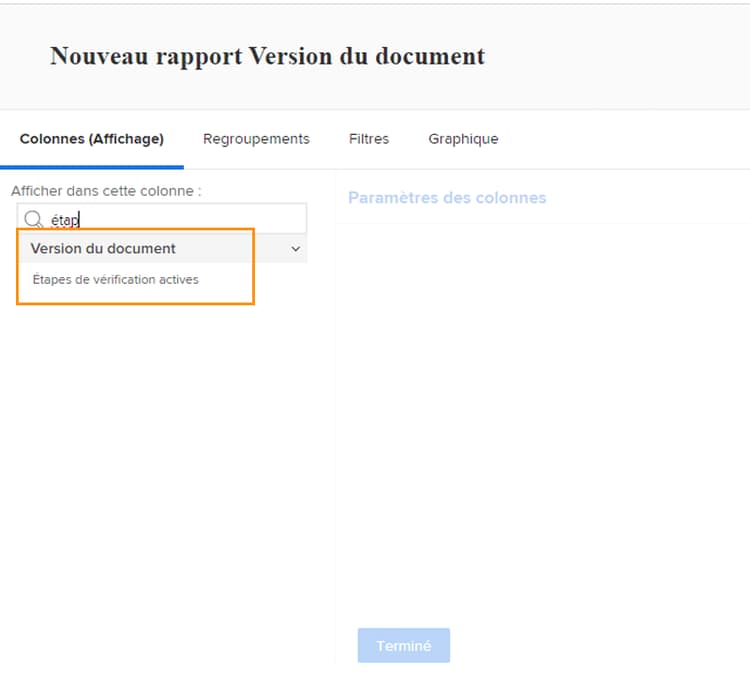This screenshot has width=750, height=680.
Task: Open the Colonnes (Affichage) tab
Action: [x=92, y=139]
